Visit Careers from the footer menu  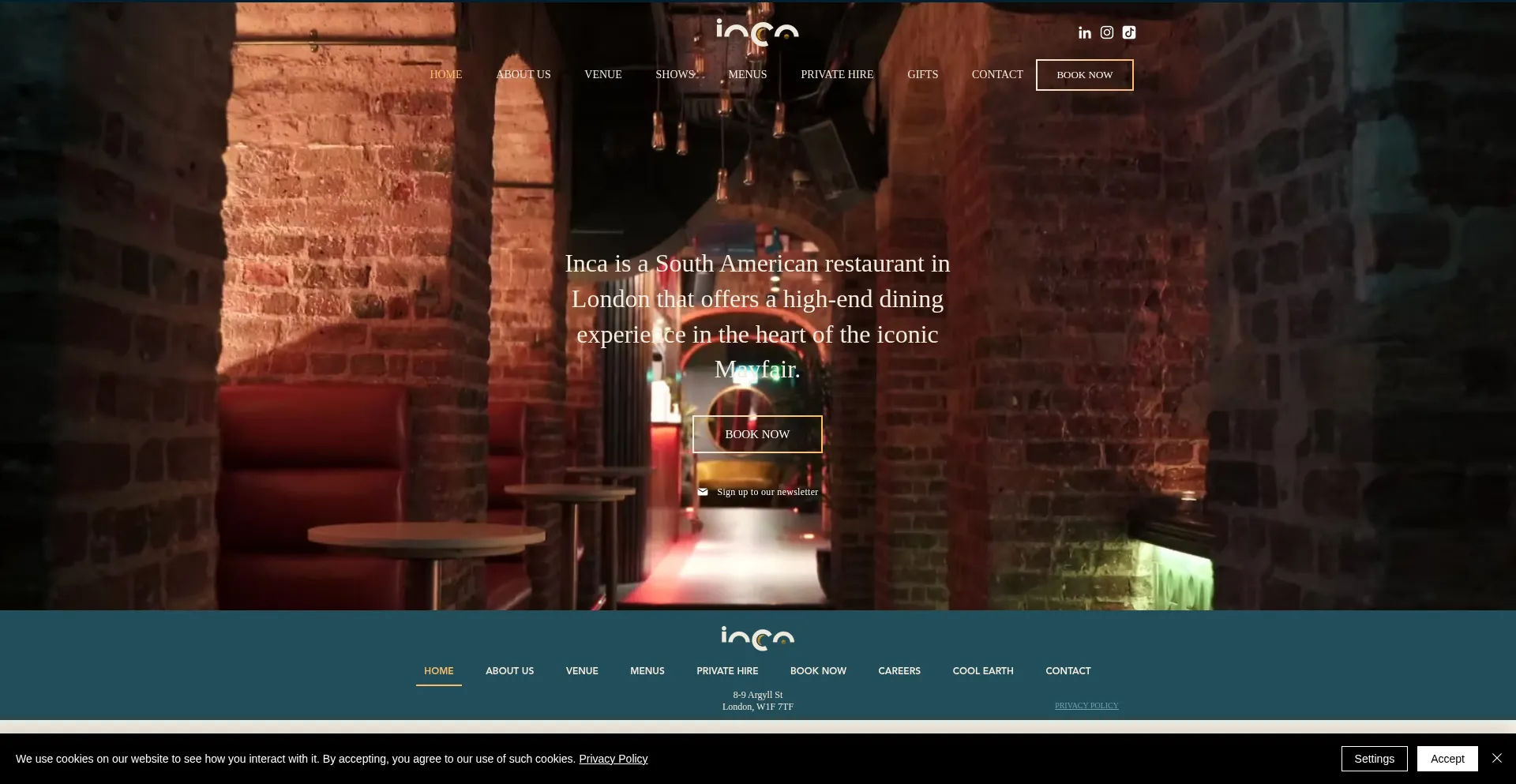coord(899,671)
